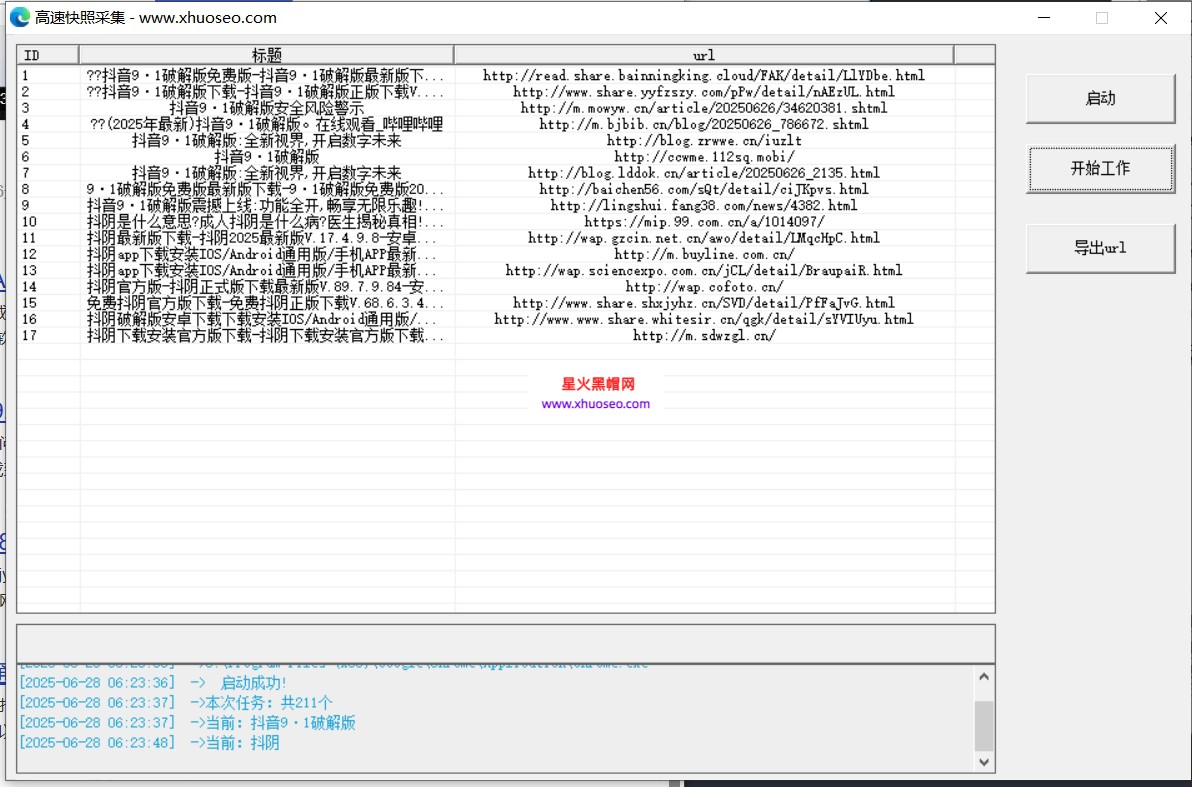1192x787 pixels.
Task: Click the log scrollbar down arrow
Action: pos(984,761)
